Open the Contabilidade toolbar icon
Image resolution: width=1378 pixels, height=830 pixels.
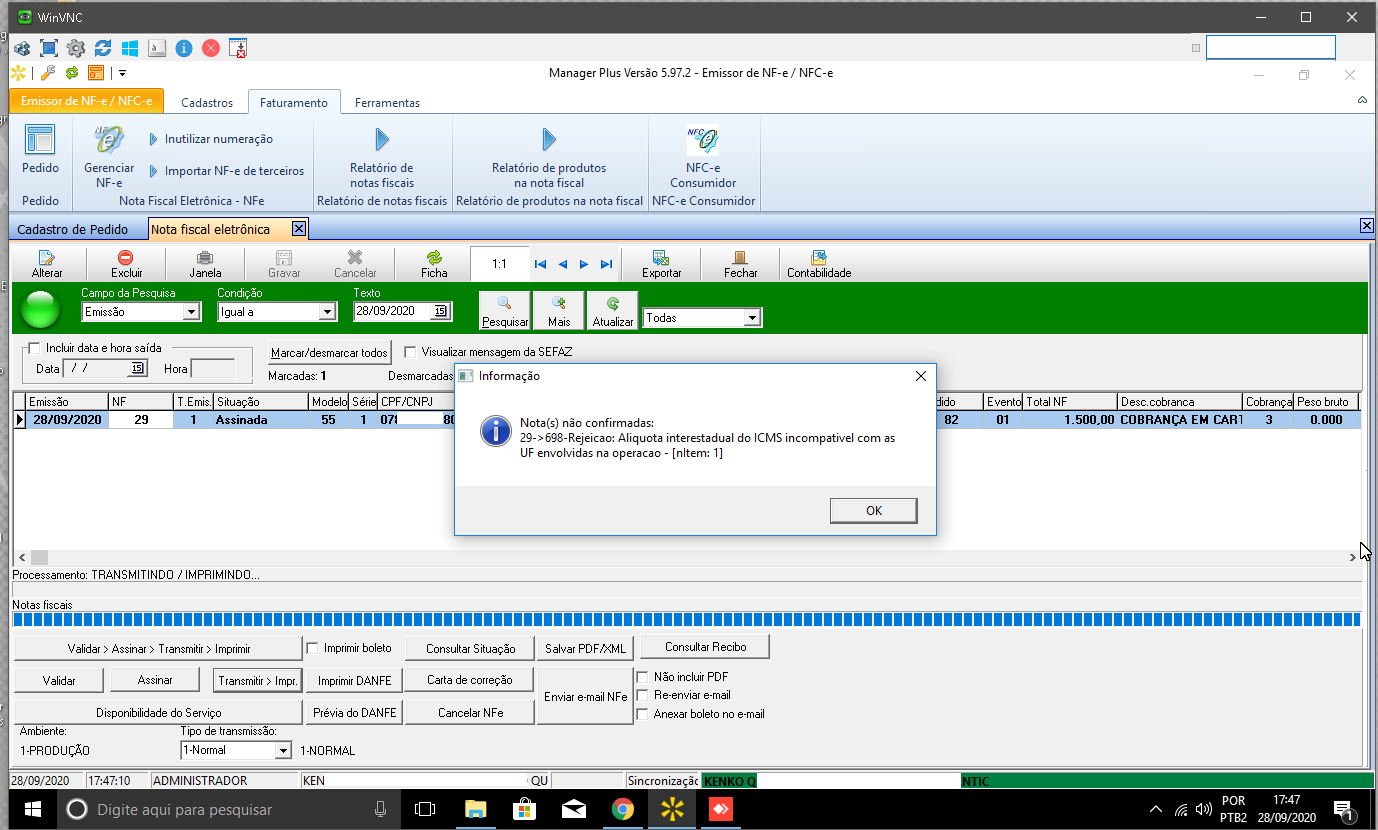pyautogui.click(x=819, y=258)
